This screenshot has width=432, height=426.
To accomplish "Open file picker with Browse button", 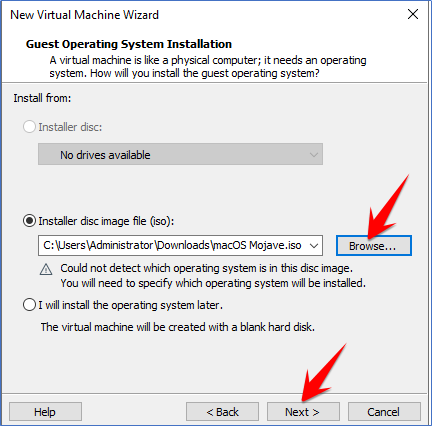I will (374, 246).
